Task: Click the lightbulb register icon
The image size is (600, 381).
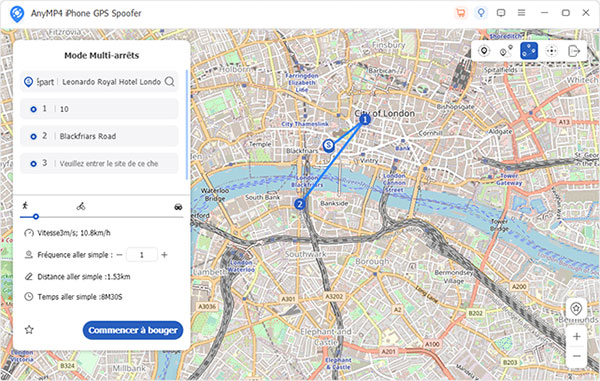Action: point(481,13)
